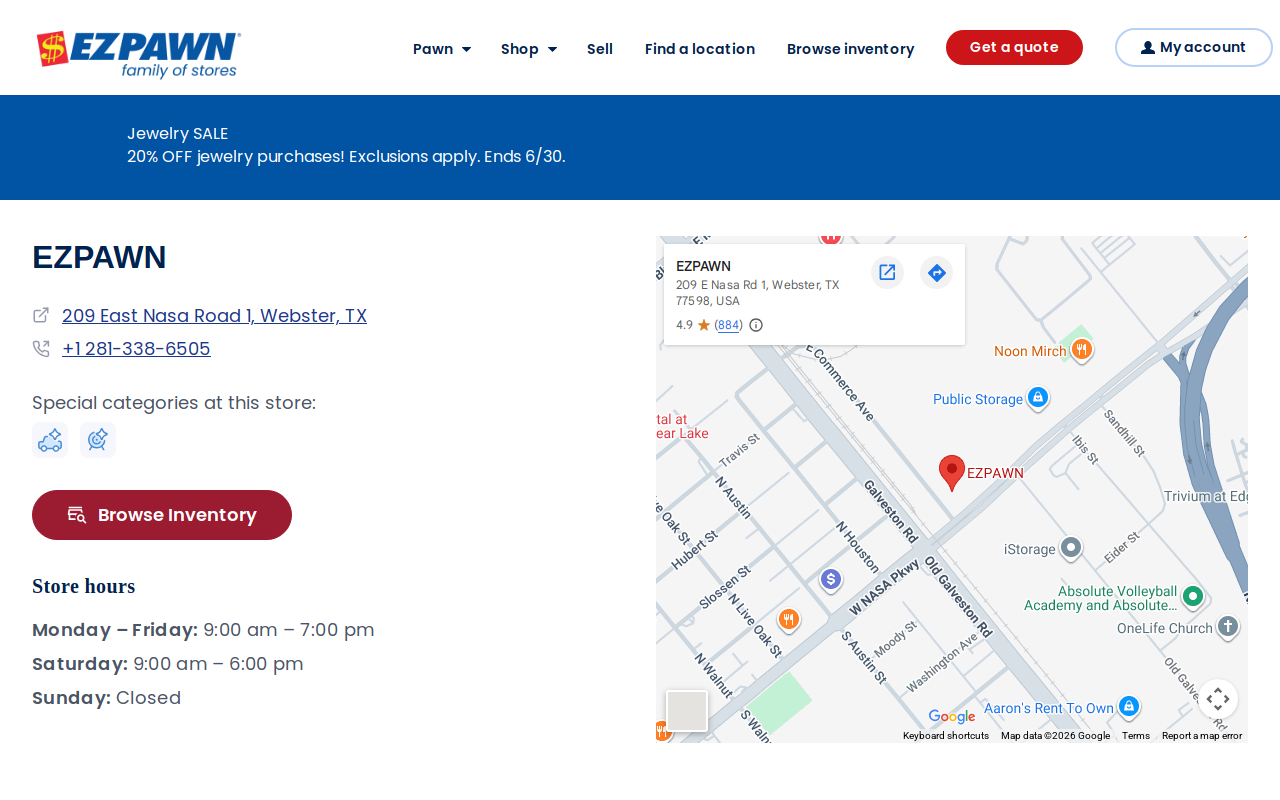Select the target special category icon

(98, 440)
